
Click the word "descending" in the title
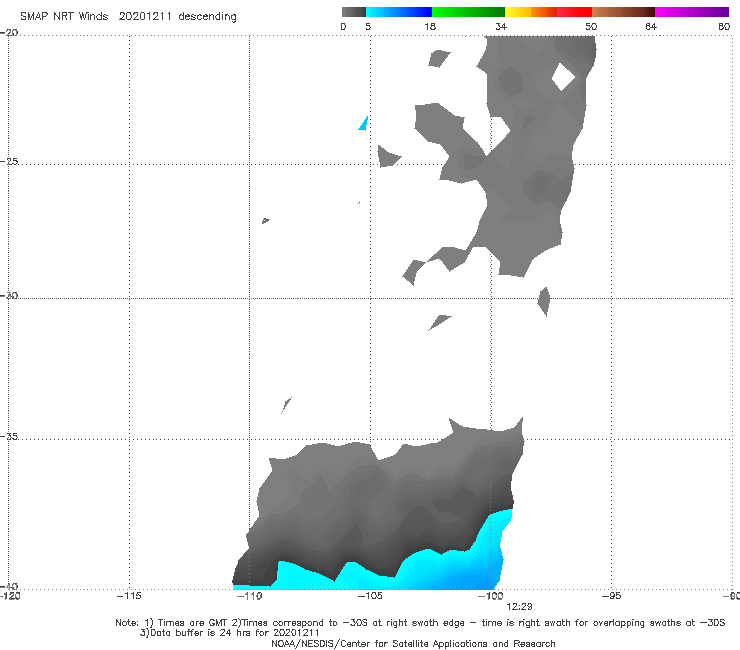pos(208,17)
